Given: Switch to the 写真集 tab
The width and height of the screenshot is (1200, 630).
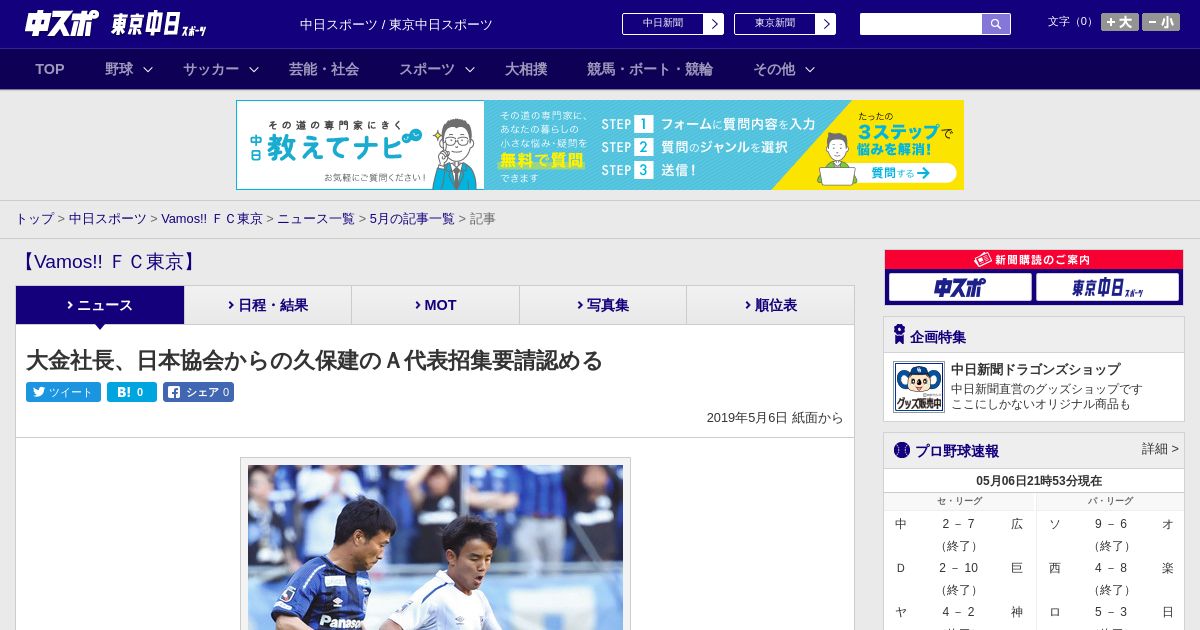Looking at the screenshot, I should (x=603, y=305).
